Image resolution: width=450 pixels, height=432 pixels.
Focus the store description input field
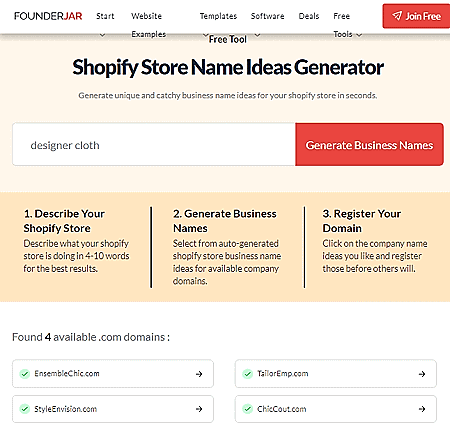point(154,144)
